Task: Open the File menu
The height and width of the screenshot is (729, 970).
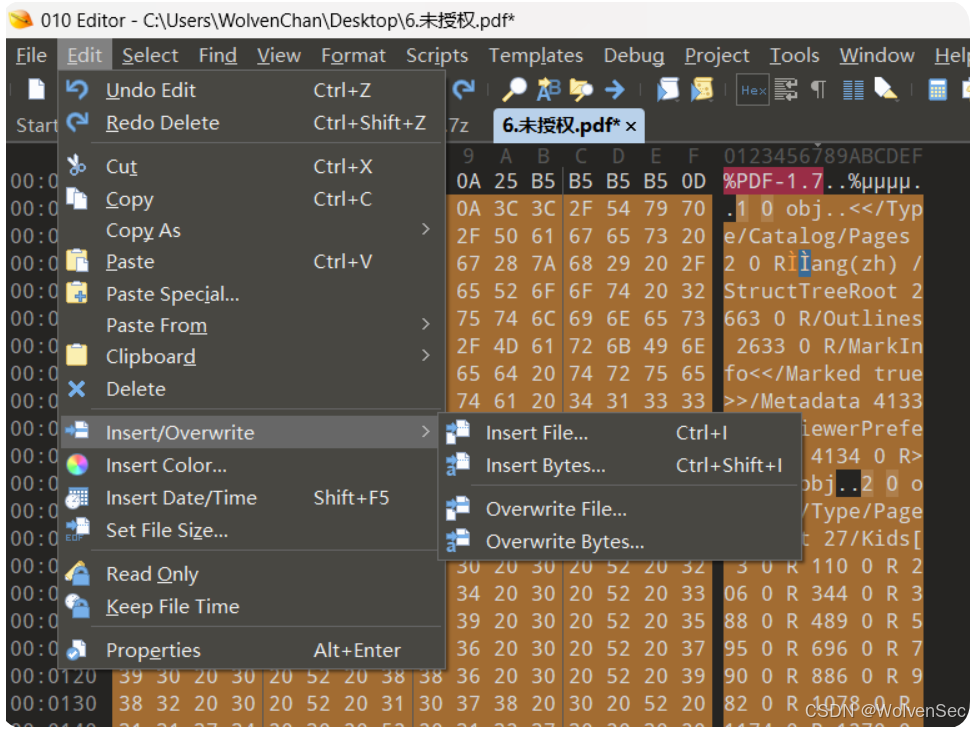Action: (x=31, y=55)
